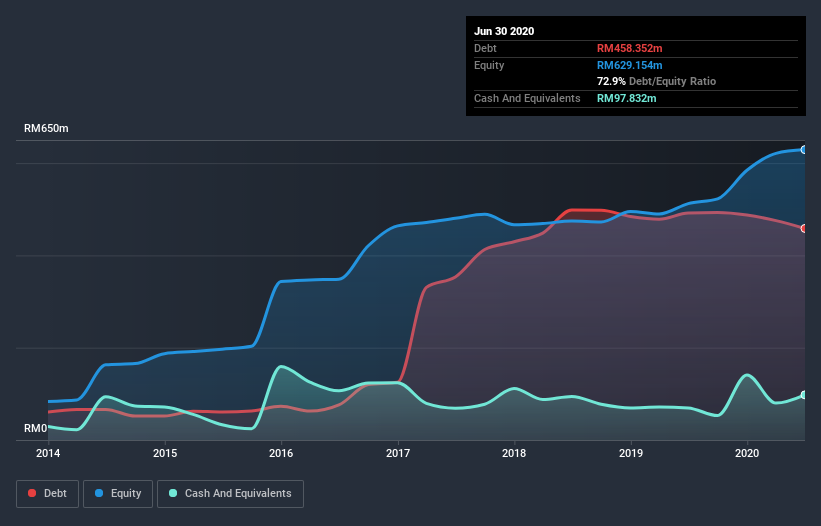
Task: Click the Cash And Equivalents tooltip label
Action: point(527,98)
